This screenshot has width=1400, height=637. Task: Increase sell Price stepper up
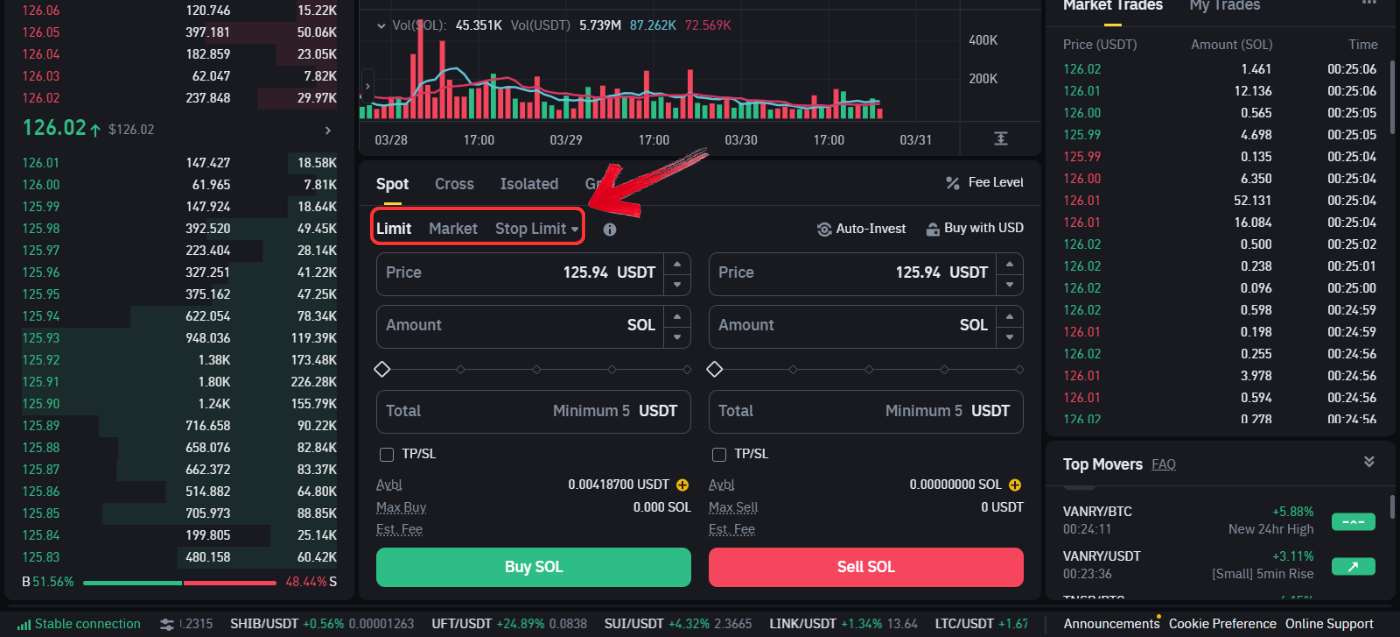[x=1010, y=263]
